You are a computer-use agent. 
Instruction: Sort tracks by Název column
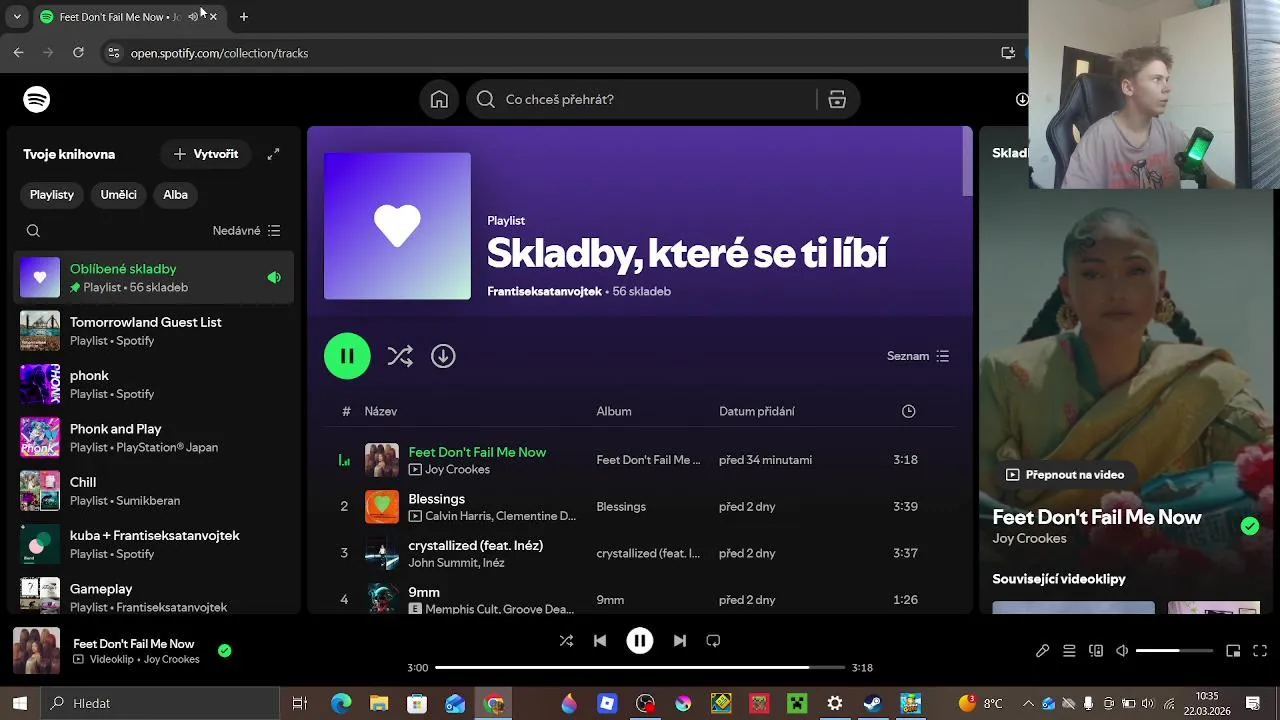tap(381, 411)
